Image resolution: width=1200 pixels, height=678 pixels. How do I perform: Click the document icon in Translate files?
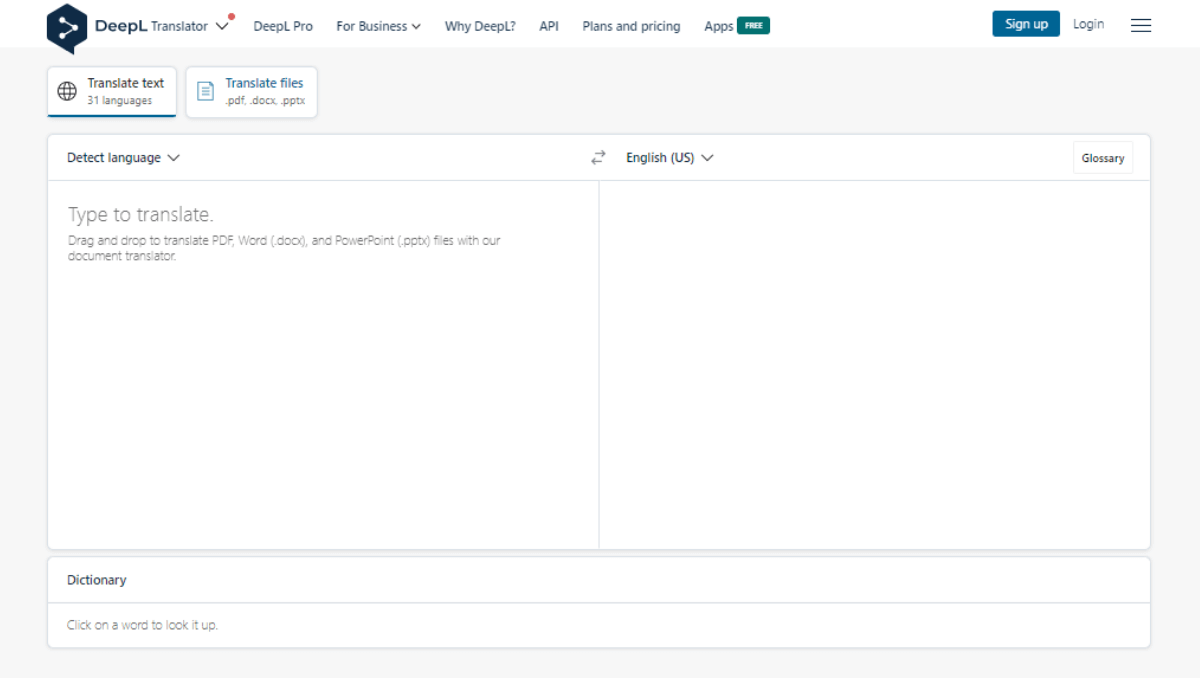point(205,92)
